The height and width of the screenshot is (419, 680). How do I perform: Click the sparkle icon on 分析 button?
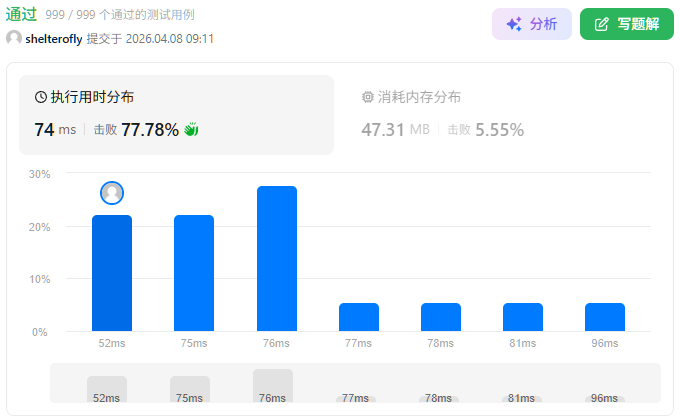pos(514,24)
